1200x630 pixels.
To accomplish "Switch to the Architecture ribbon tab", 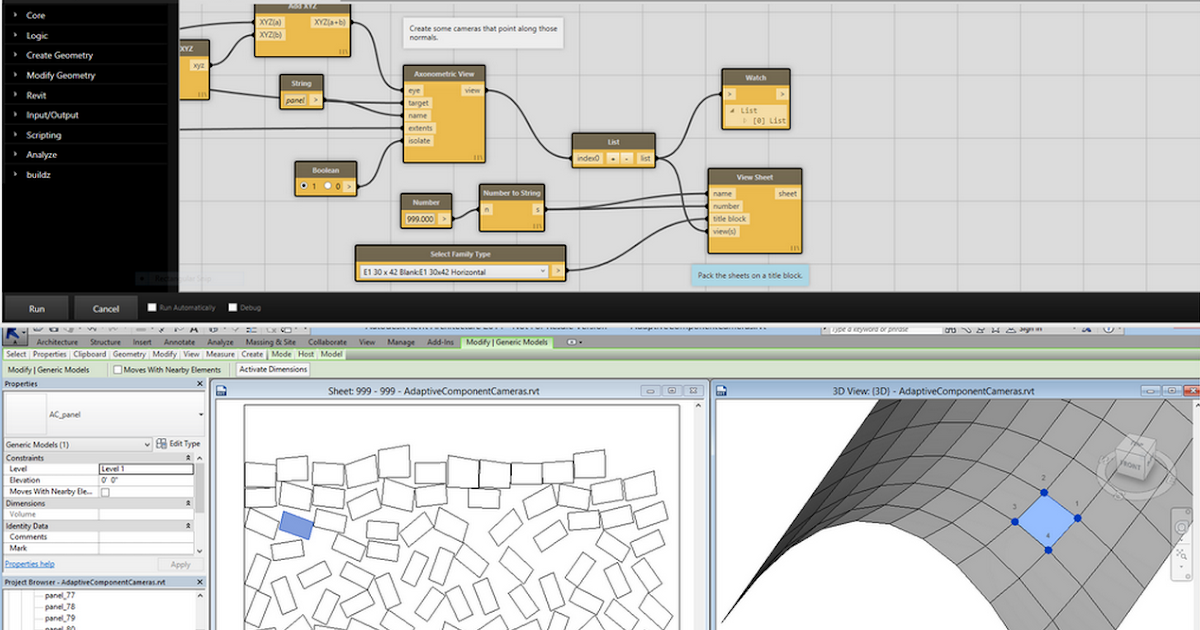I will coord(57,341).
